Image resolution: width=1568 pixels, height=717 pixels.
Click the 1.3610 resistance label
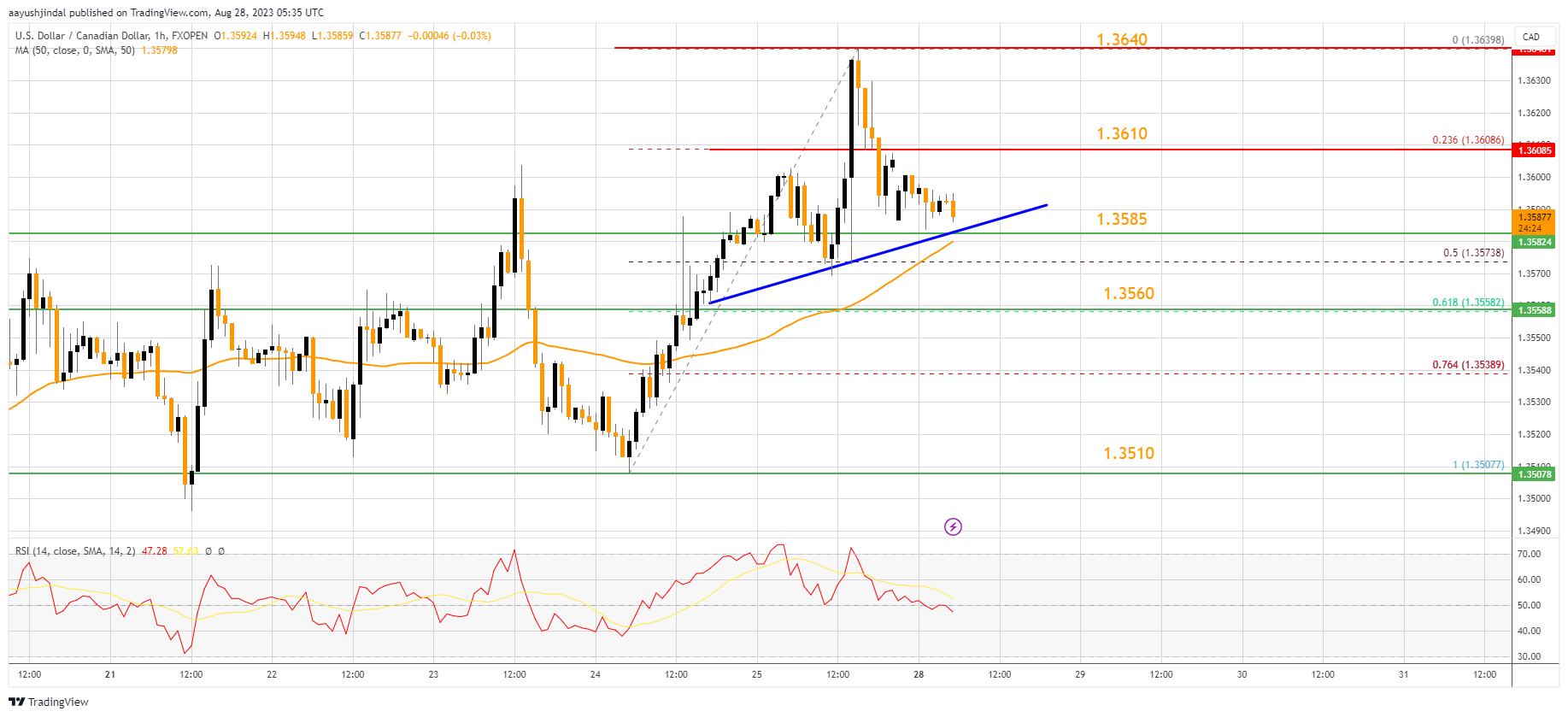point(1122,133)
